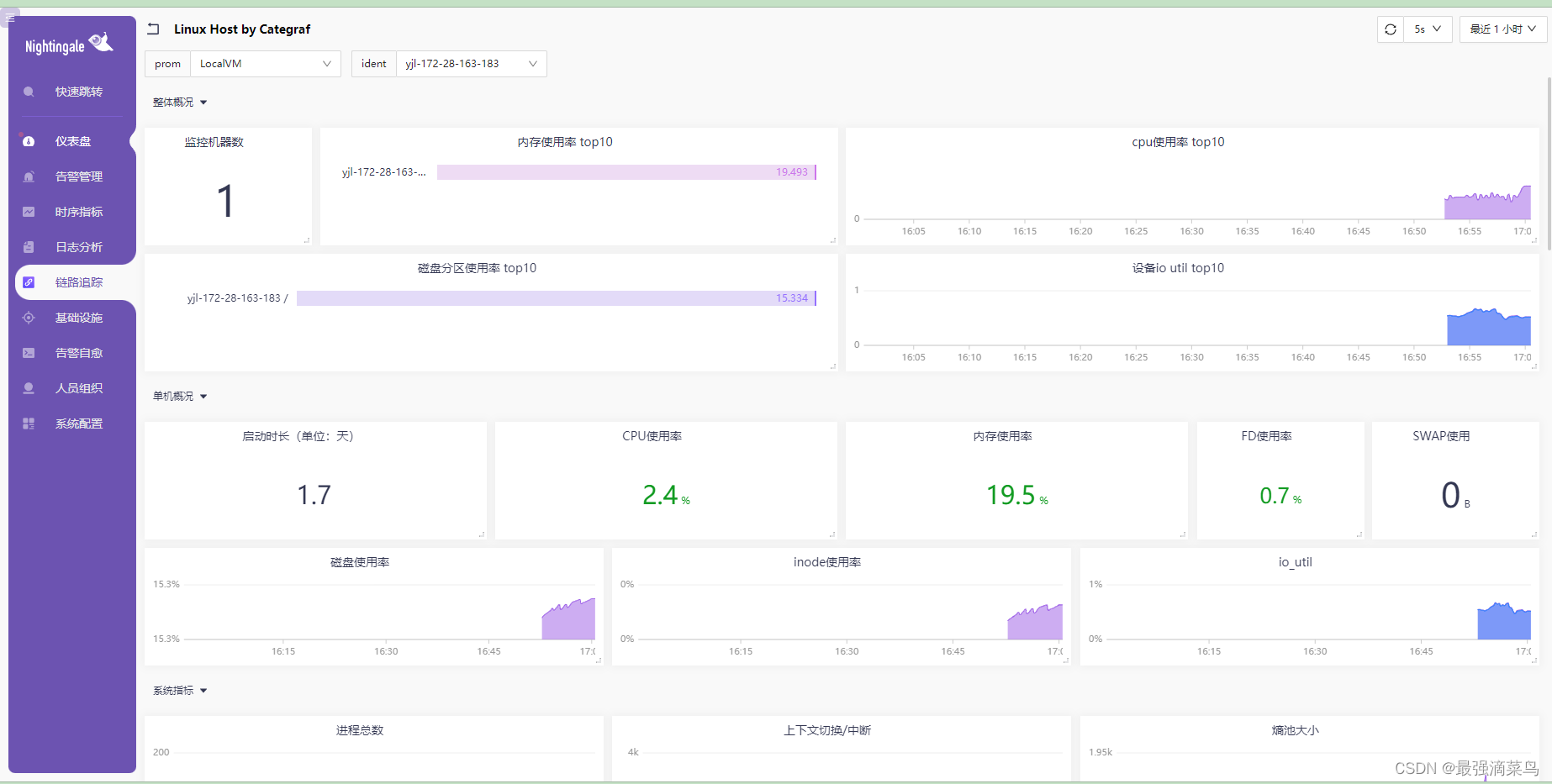Click the cpu使用率 top10 panel title

point(1178,142)
